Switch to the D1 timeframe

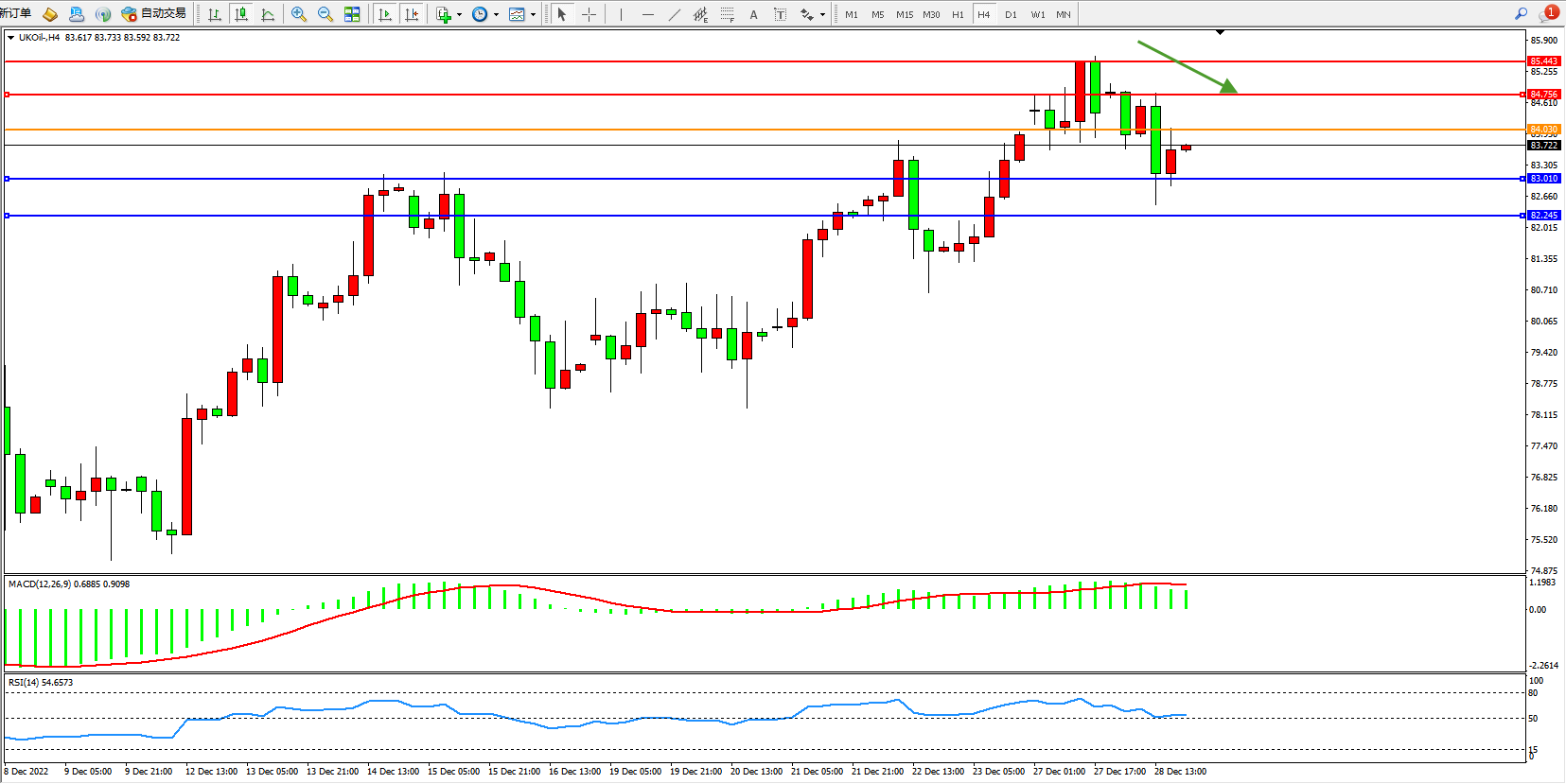point(1011,14)
